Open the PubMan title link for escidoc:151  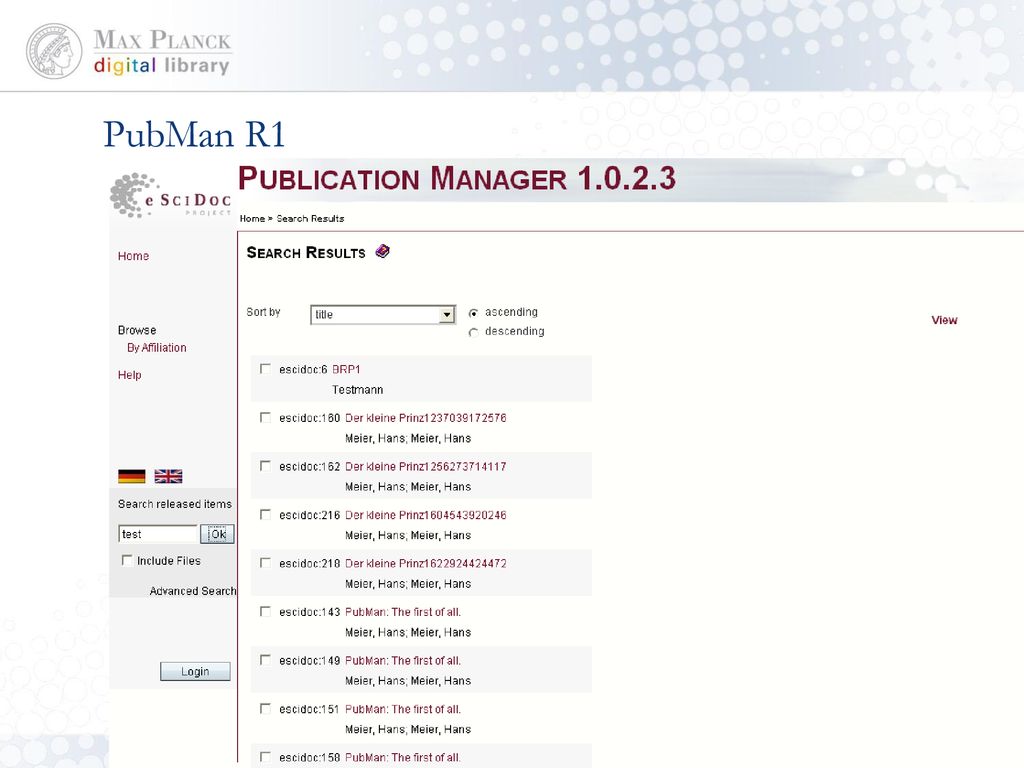pos(403,709)
